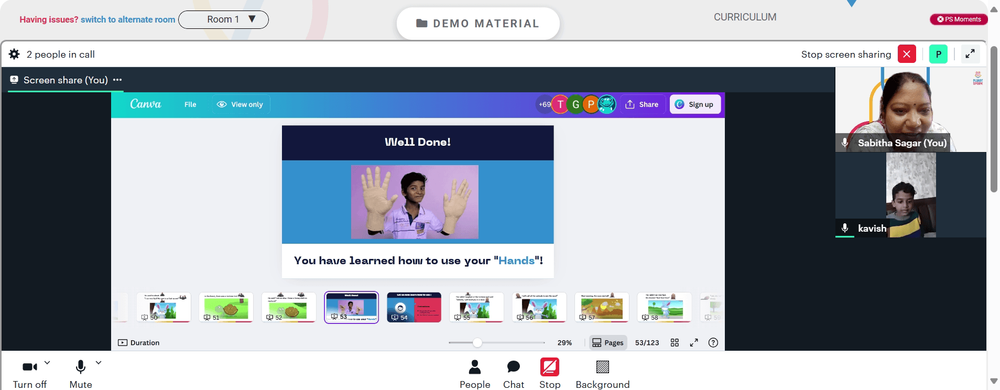1000x390 pixels.
Task: Select the highlighted slide 53 thumbnail
Action: (x=351, y=308)
